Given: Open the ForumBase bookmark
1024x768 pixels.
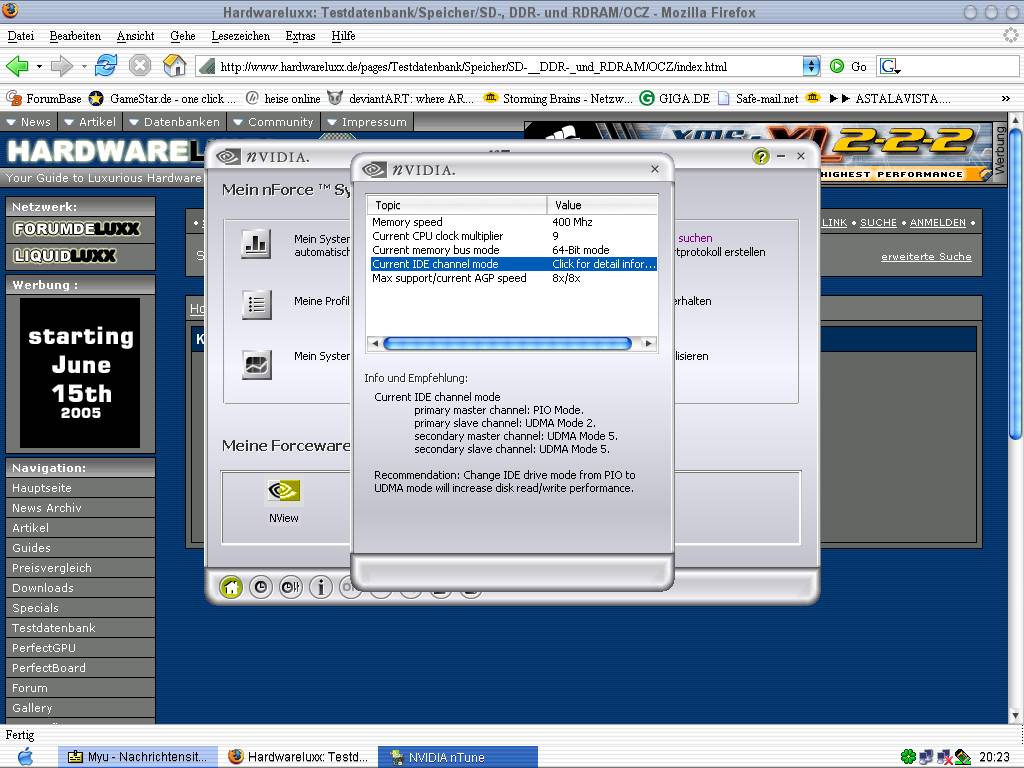Looking at the screenshot, I should click(x=44, y=99).
